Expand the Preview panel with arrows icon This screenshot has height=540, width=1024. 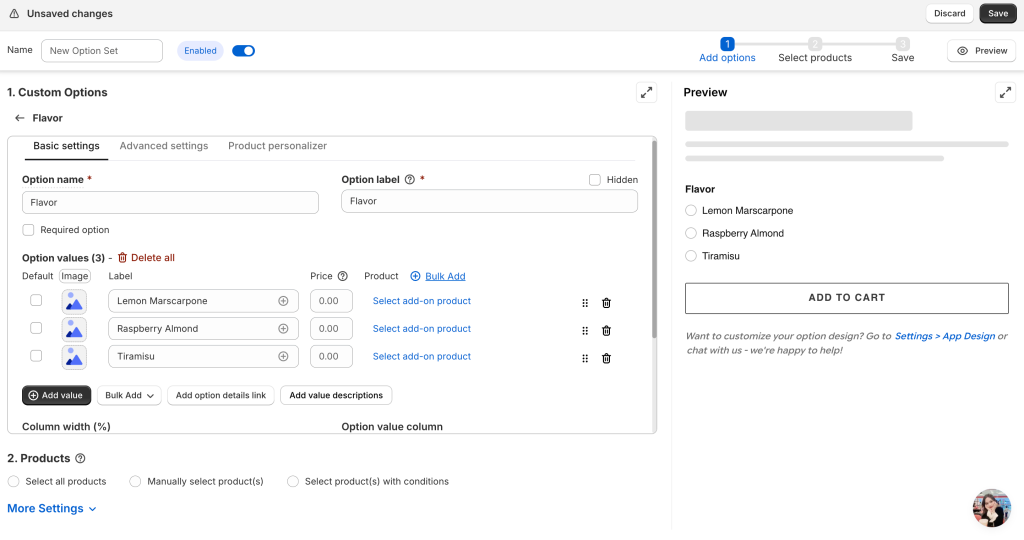click(1005, 92)
